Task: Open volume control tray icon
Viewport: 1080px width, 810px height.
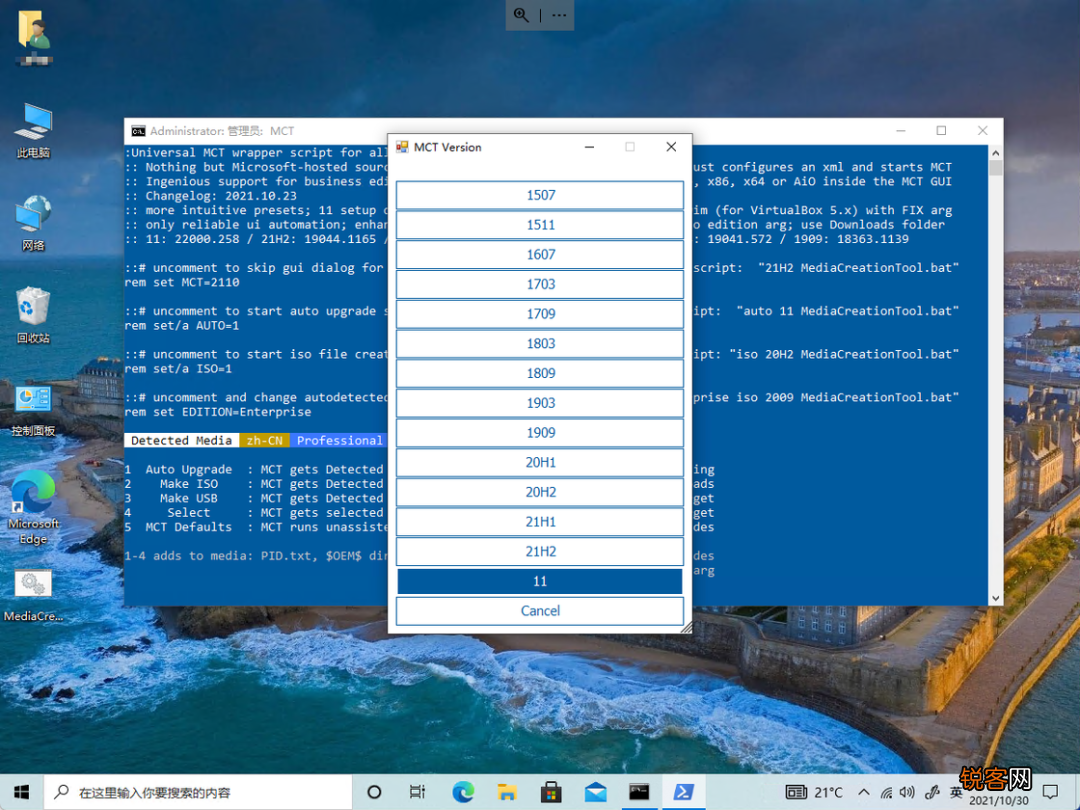Action: pyautogui.click(x=907, y=792)
